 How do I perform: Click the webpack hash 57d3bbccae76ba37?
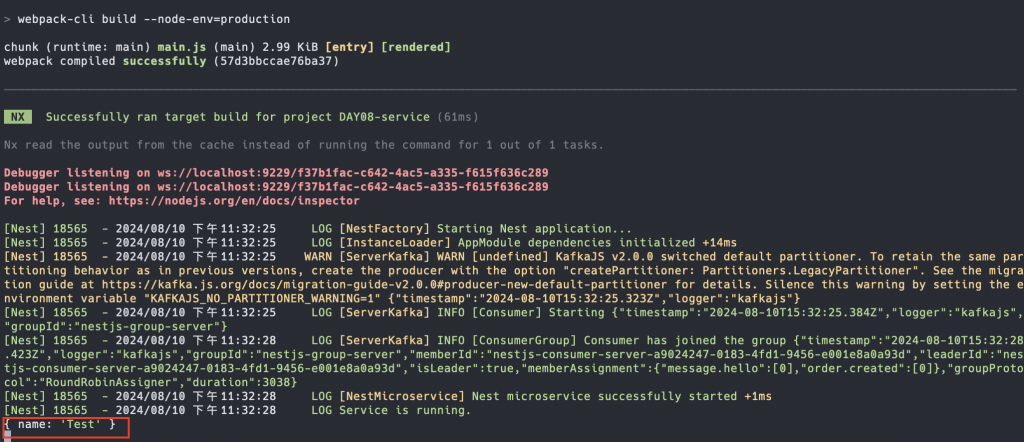pyautogui.click(x=276, y=62)
